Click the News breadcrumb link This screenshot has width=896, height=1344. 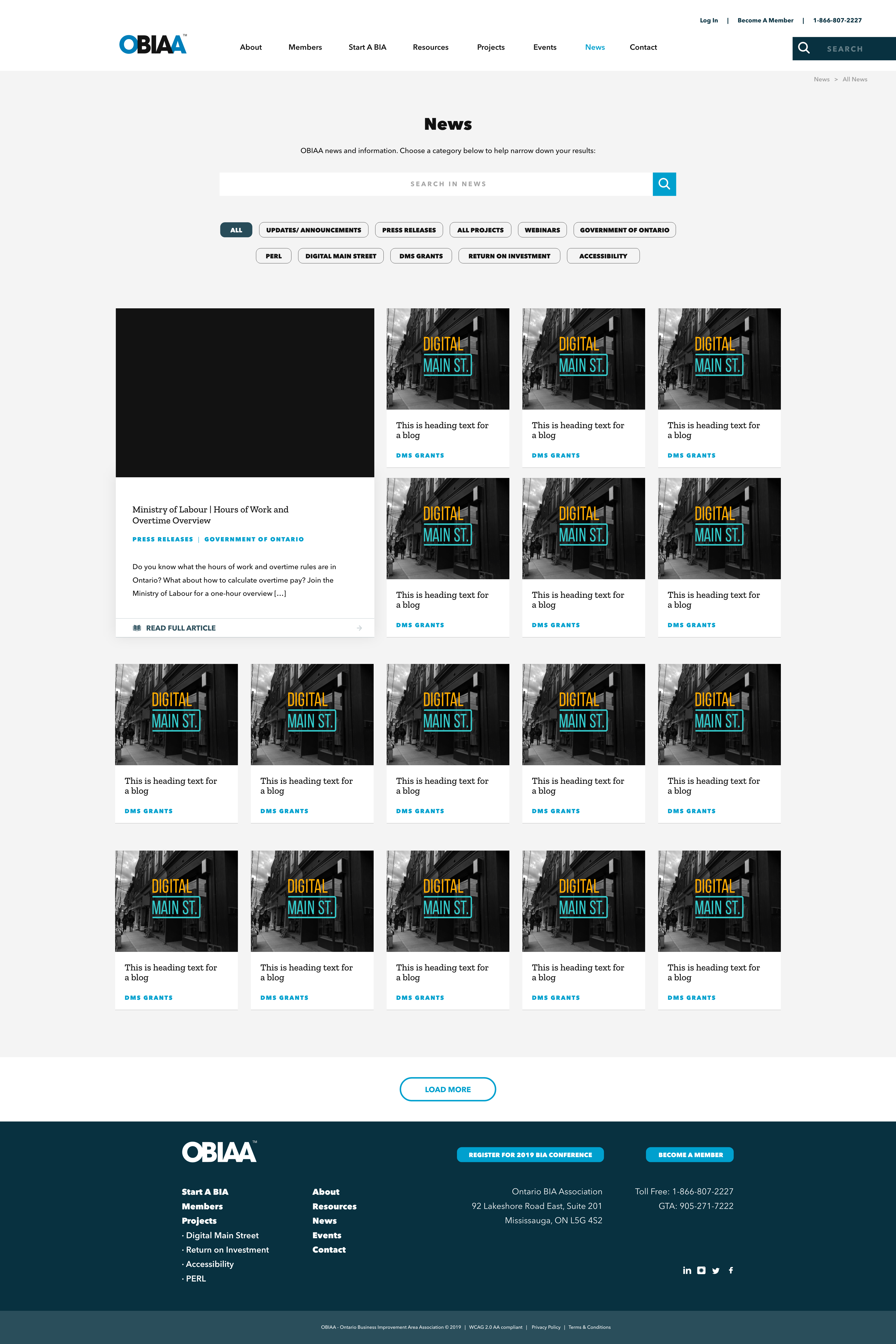[x=821, y=80]
